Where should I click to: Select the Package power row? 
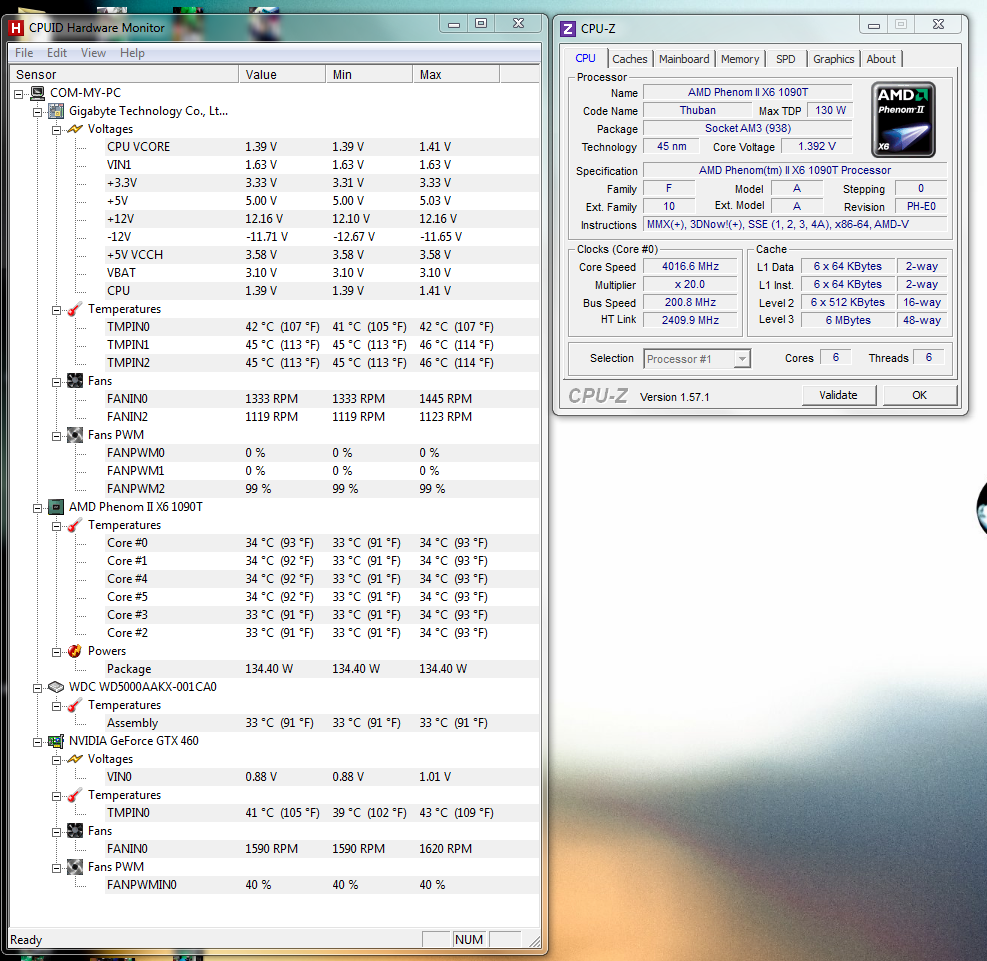pyautogui.click(x=322, y=669)
